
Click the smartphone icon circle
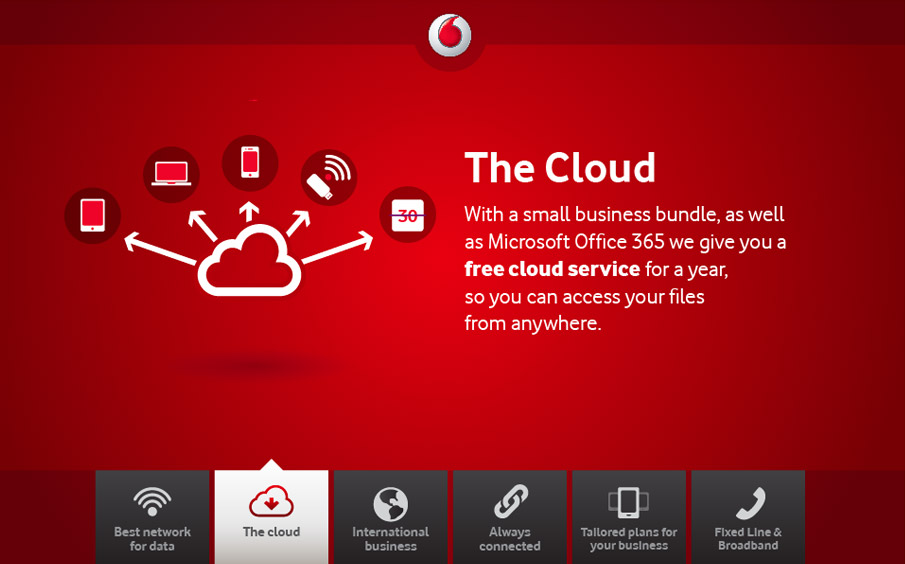[250, 163]
